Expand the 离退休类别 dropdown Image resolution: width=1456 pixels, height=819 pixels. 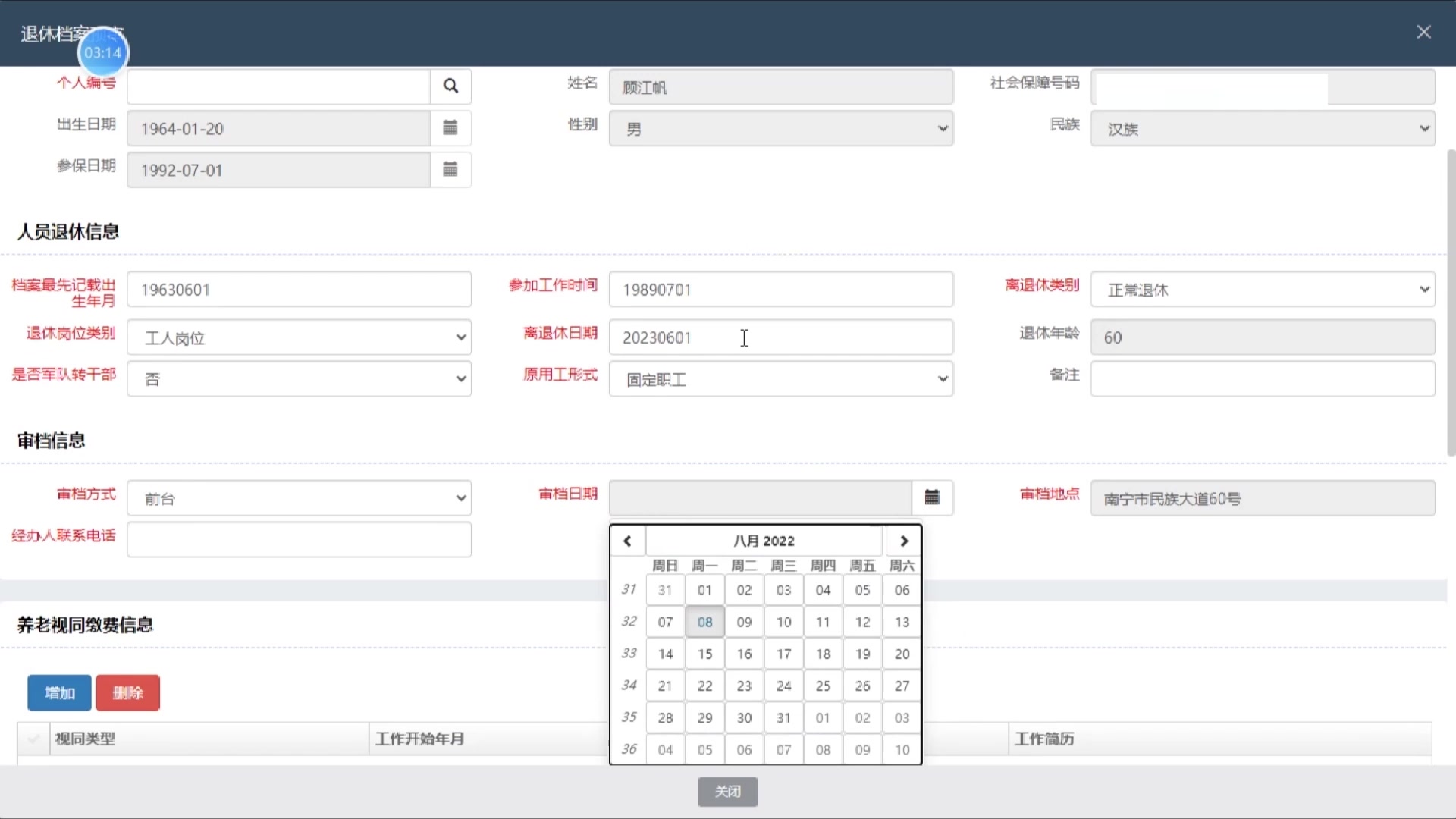[1263, 289]
